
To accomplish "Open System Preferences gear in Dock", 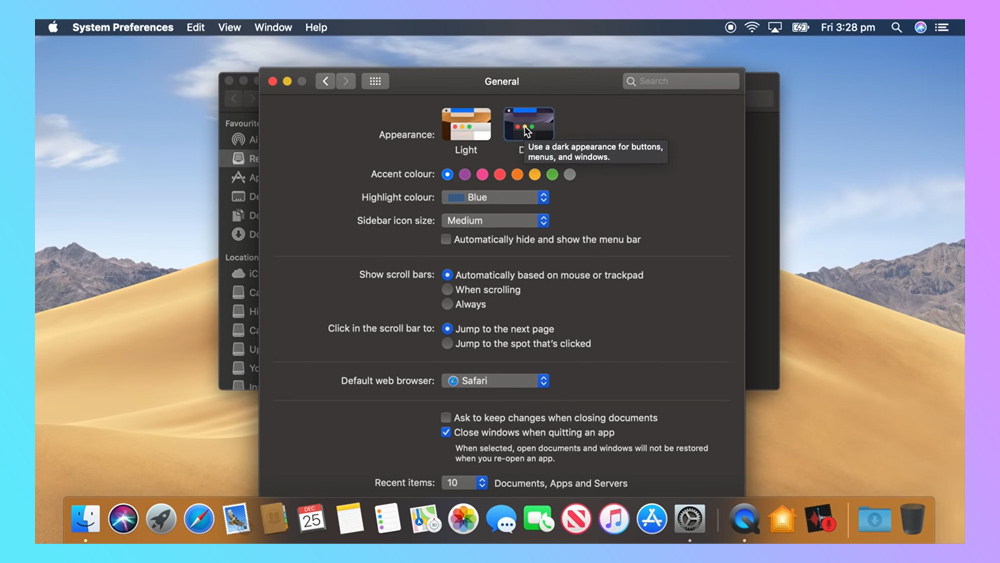I will point(689,518).
